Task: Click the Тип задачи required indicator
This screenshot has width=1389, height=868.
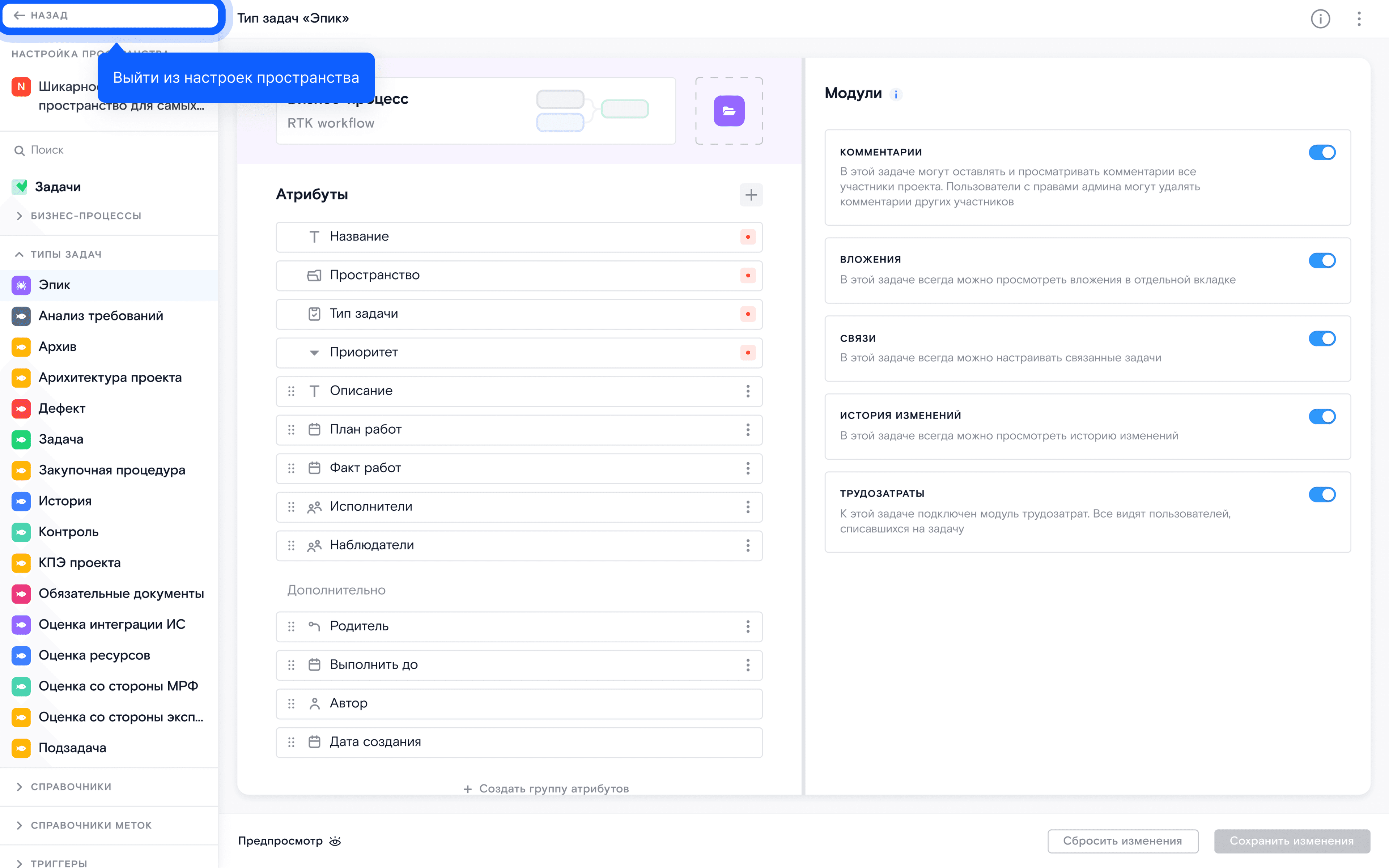Action: coord(747,314)
